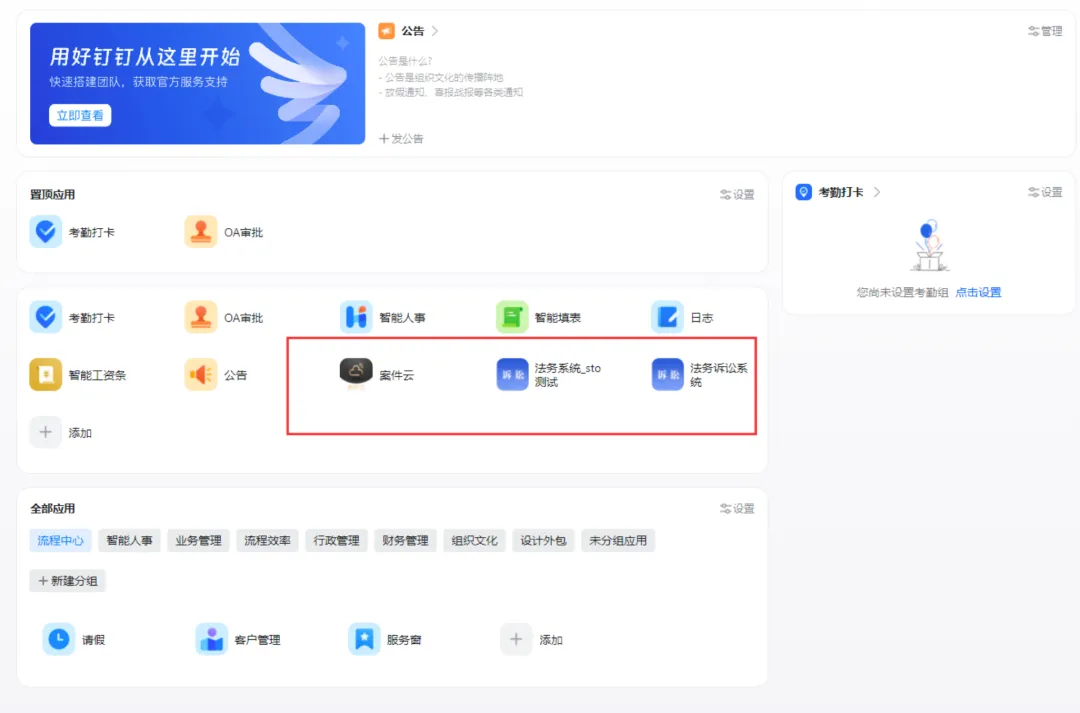This screenshot has height=713, width=1080.
Task: Open the 智能填表 app
Action: coord(512,316)
